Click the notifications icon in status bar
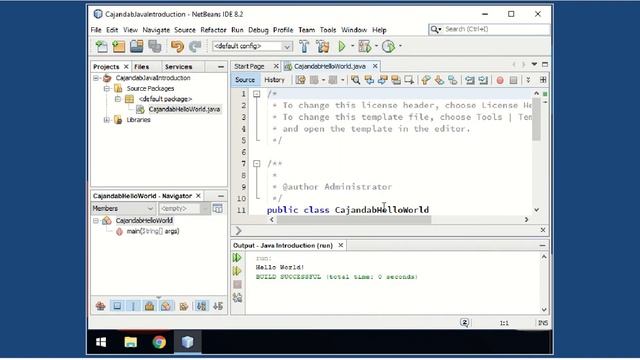This screenshot has height=360, width=640. [x=464, y=322]
